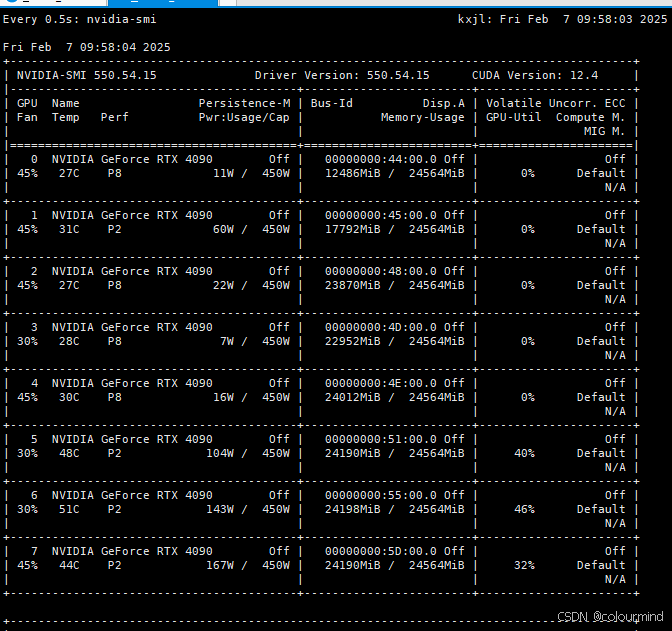
Task: Click the 'Memory-Usage' column header
Action: [423, 117]
